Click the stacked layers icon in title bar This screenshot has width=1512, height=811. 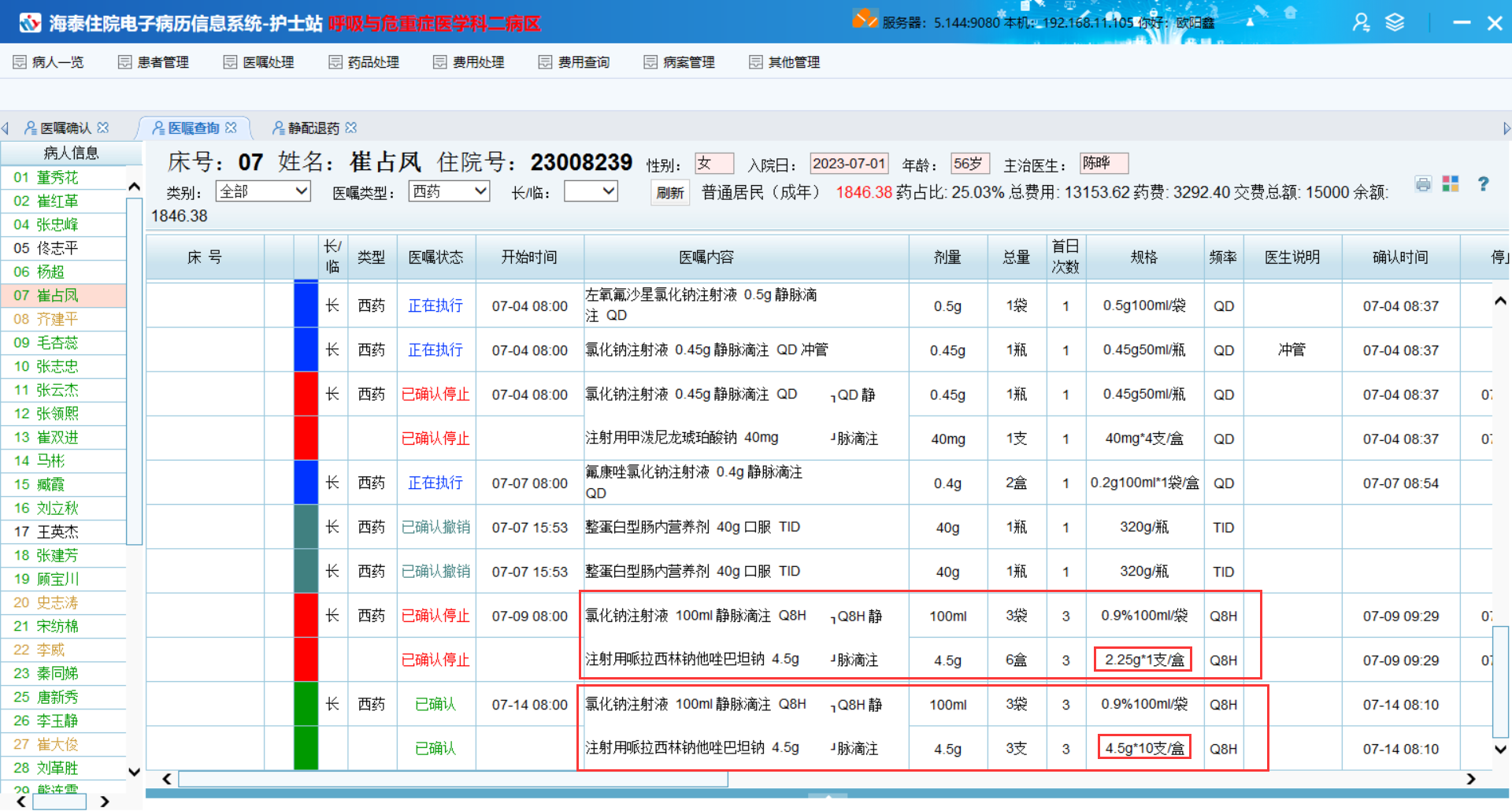[1395, 23]
